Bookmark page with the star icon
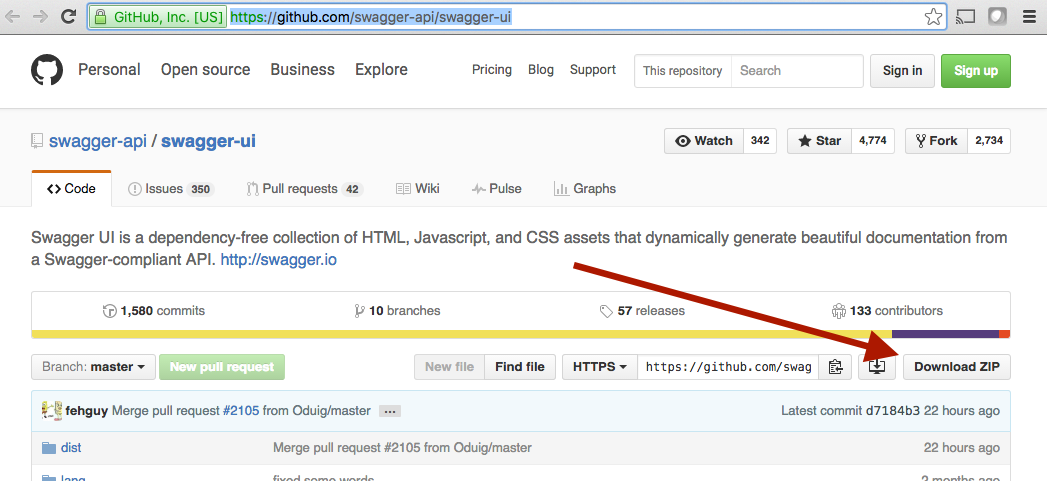This screenshot has height=481, width=1047. pos(933,17)
